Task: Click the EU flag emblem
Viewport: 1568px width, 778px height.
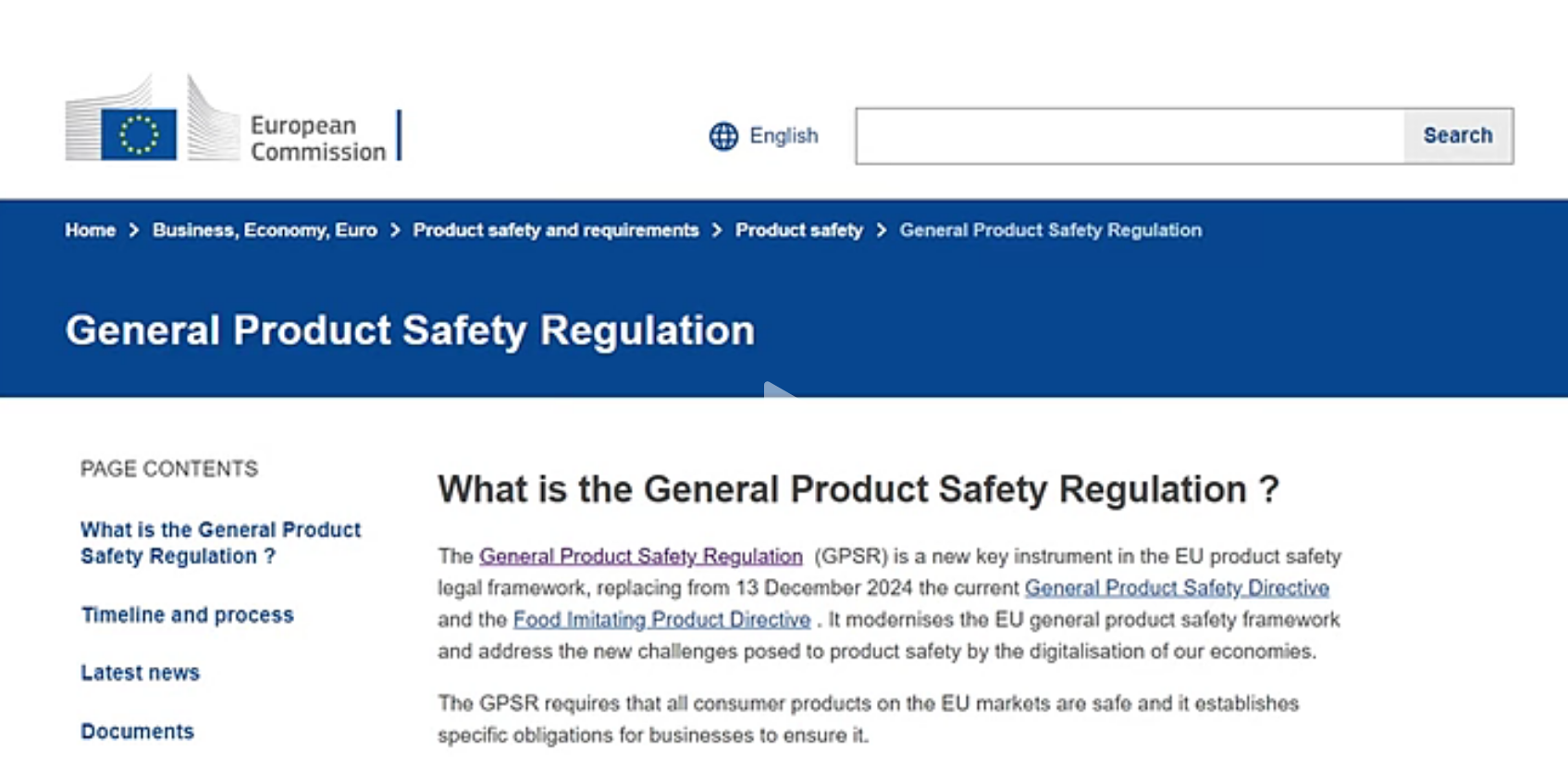Action: pyautogui.click(x=139, y=134)
